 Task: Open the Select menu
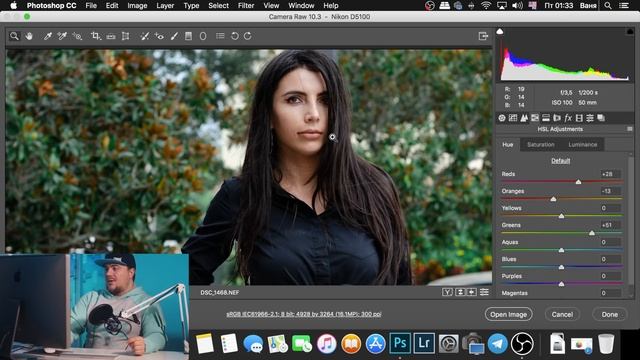[x=218, y=6]
